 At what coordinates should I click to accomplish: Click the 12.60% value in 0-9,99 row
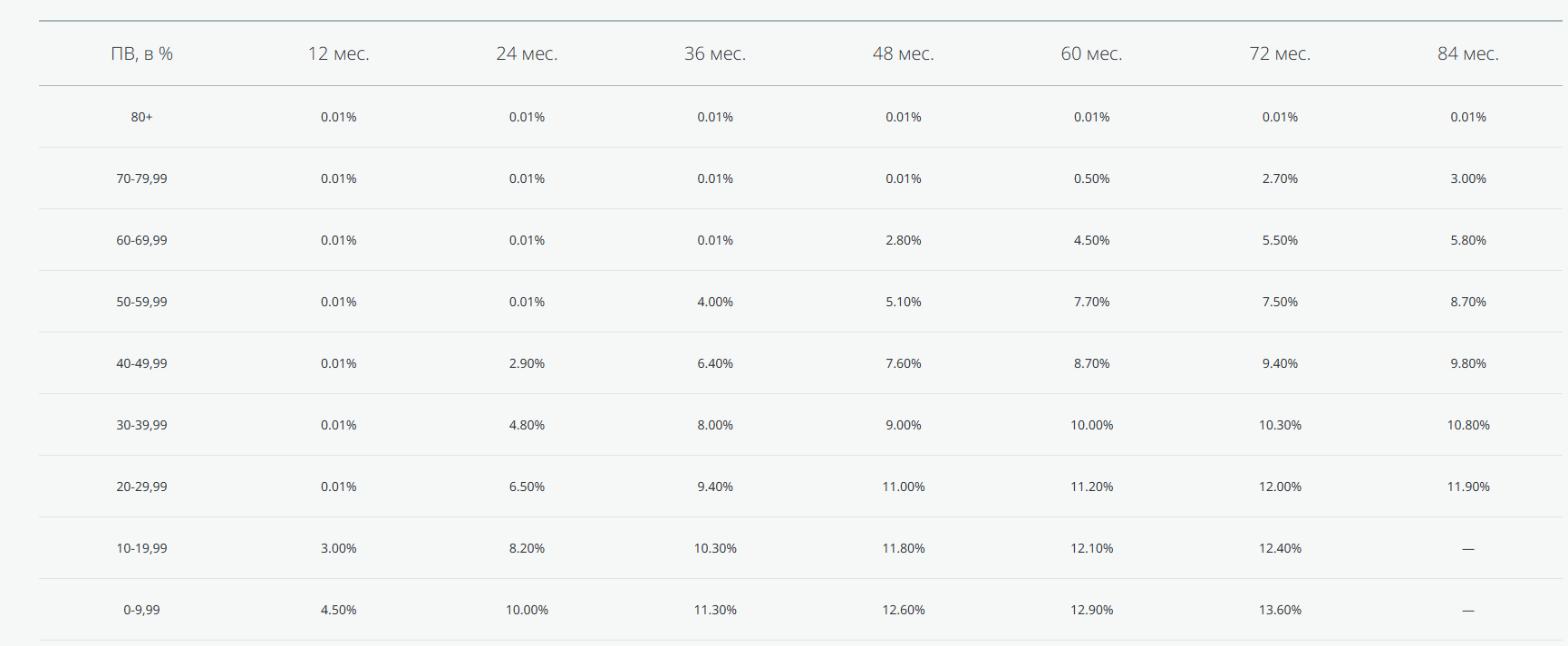coord(903,610)
